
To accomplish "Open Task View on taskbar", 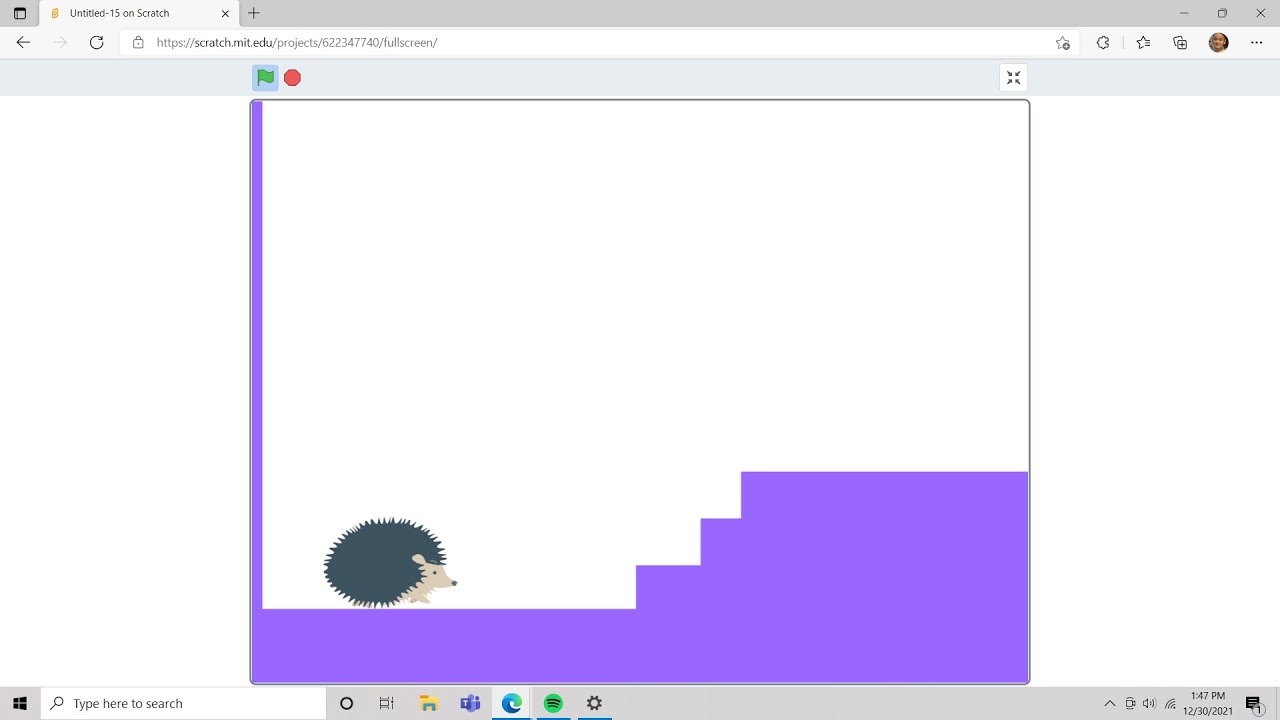I will (387, 703).
